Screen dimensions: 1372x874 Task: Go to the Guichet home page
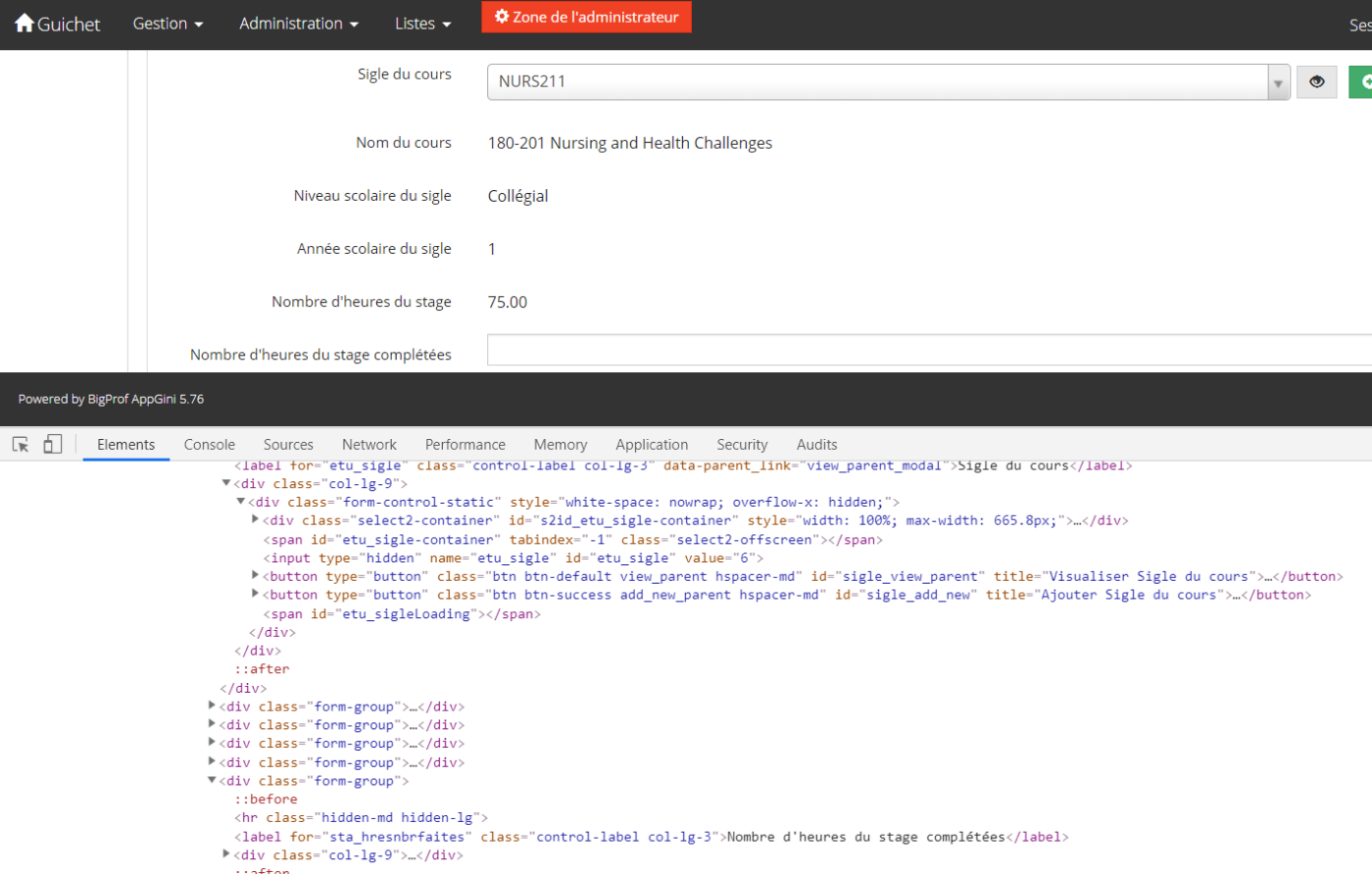point(58,24)
